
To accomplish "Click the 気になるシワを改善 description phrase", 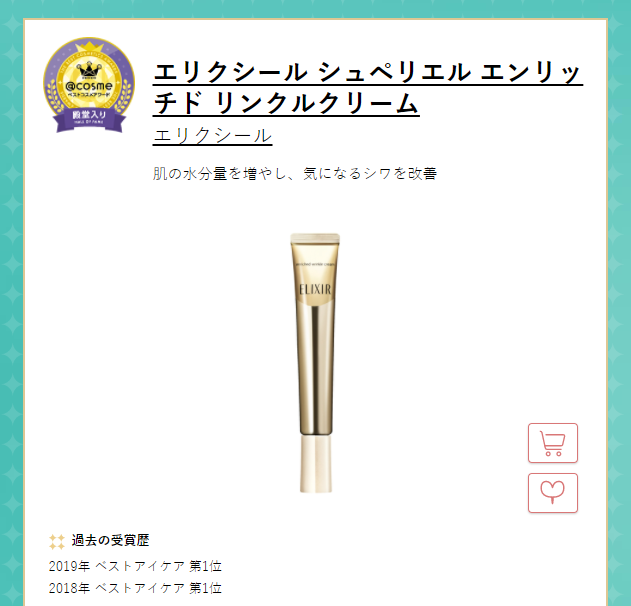I will coord(370,173).
